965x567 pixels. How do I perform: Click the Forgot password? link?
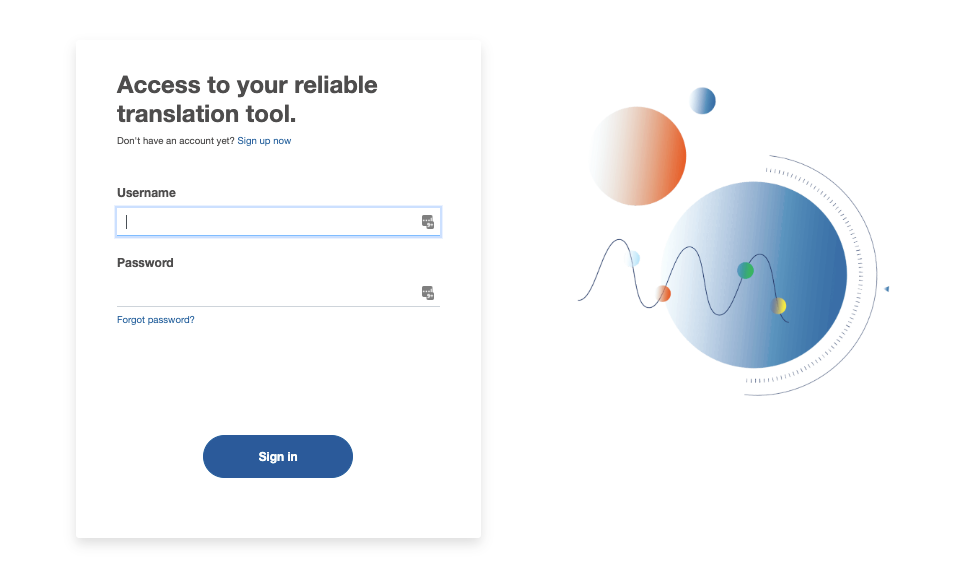[156, 320]
